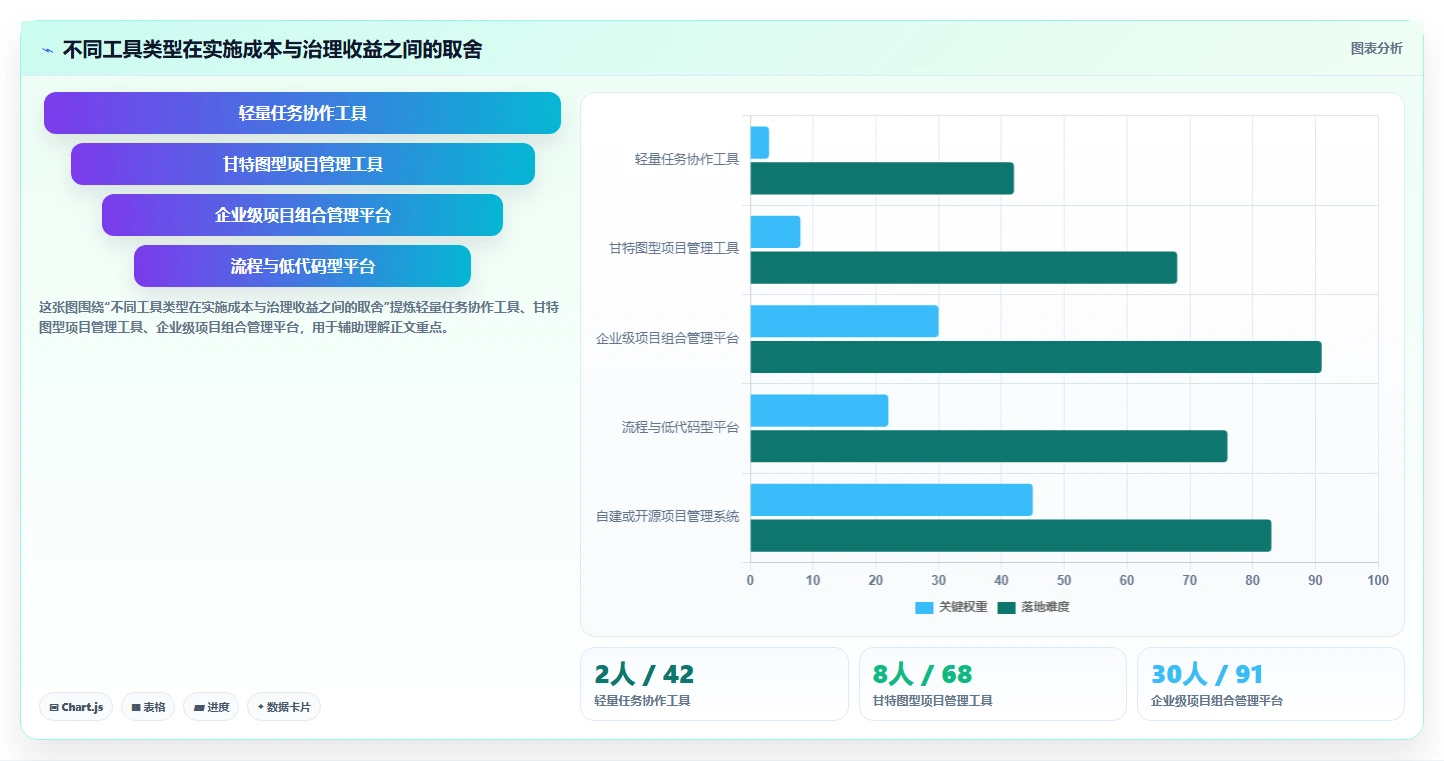1444x761 pixels.
Task: Click 流程与低代码型平台 blue 关键权重 bar
Action: point(819,411)
